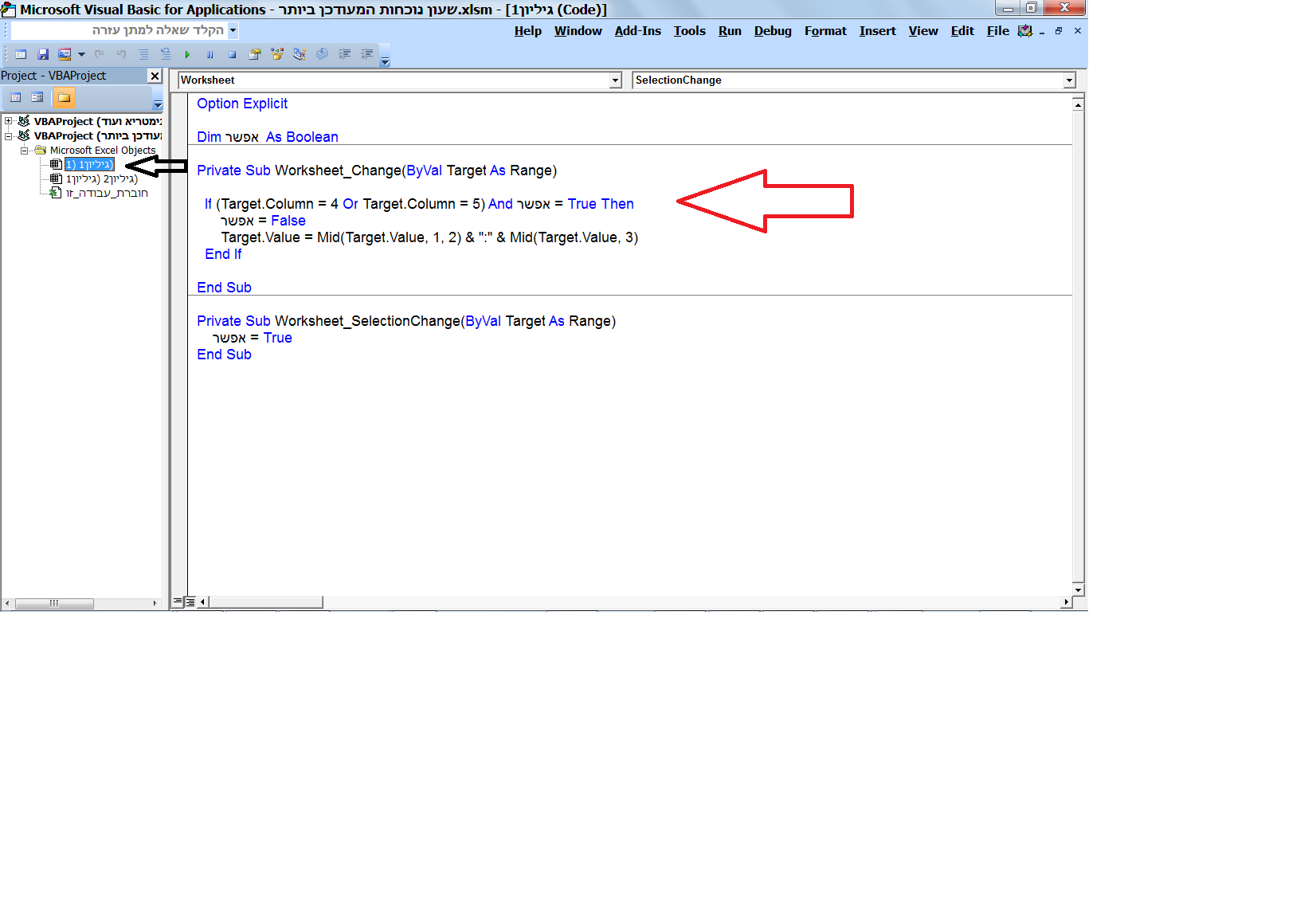
Task: Click the code pane vertical scroll down arrow
Action: (x=1078, y=590)
